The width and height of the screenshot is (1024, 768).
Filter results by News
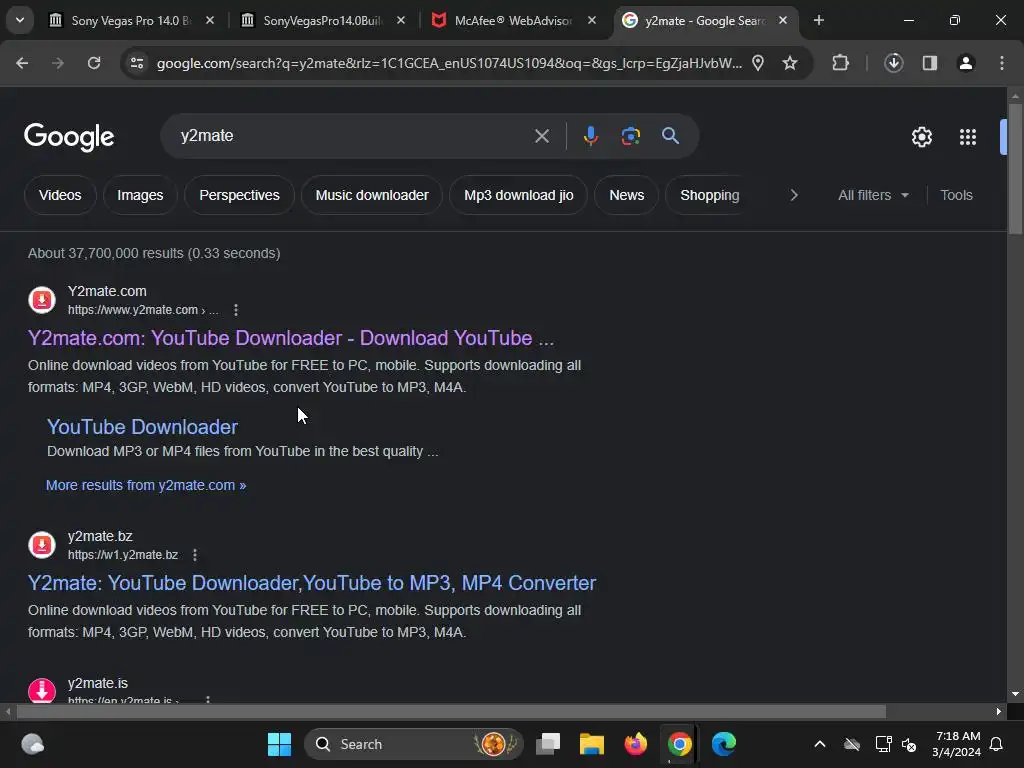(626, 195)
